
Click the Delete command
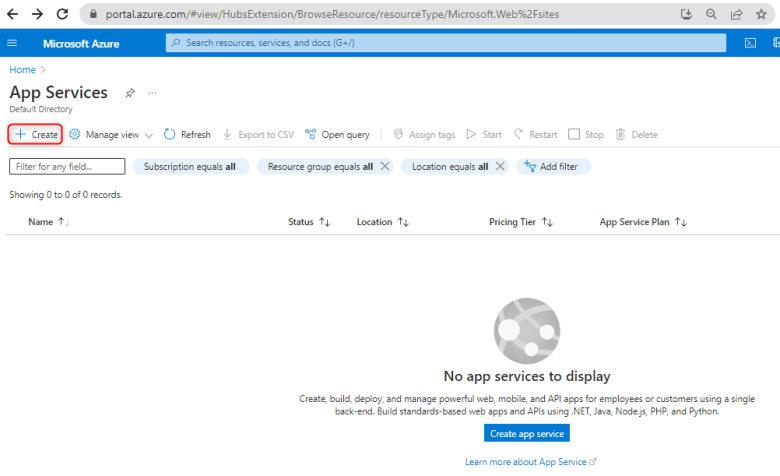[636, 134]
